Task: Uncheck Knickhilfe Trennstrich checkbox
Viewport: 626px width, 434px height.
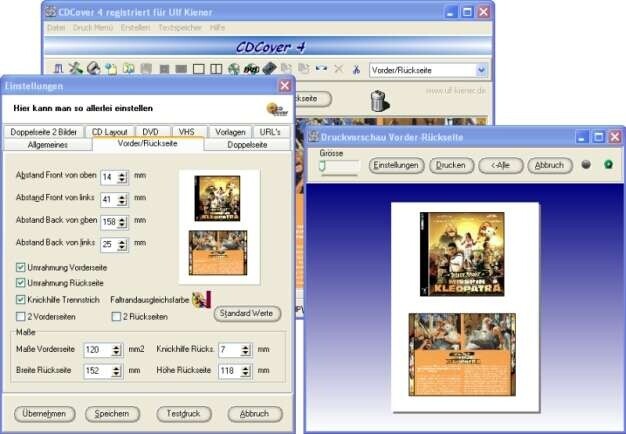Action: pos(20,299)
